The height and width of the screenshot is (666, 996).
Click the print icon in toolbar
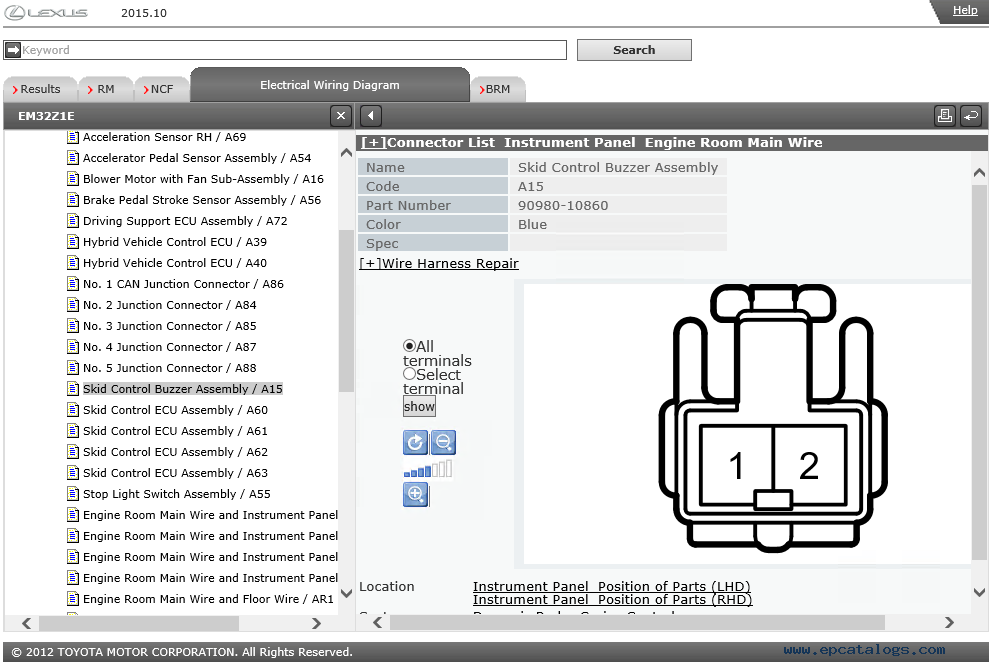click(944, 116)
